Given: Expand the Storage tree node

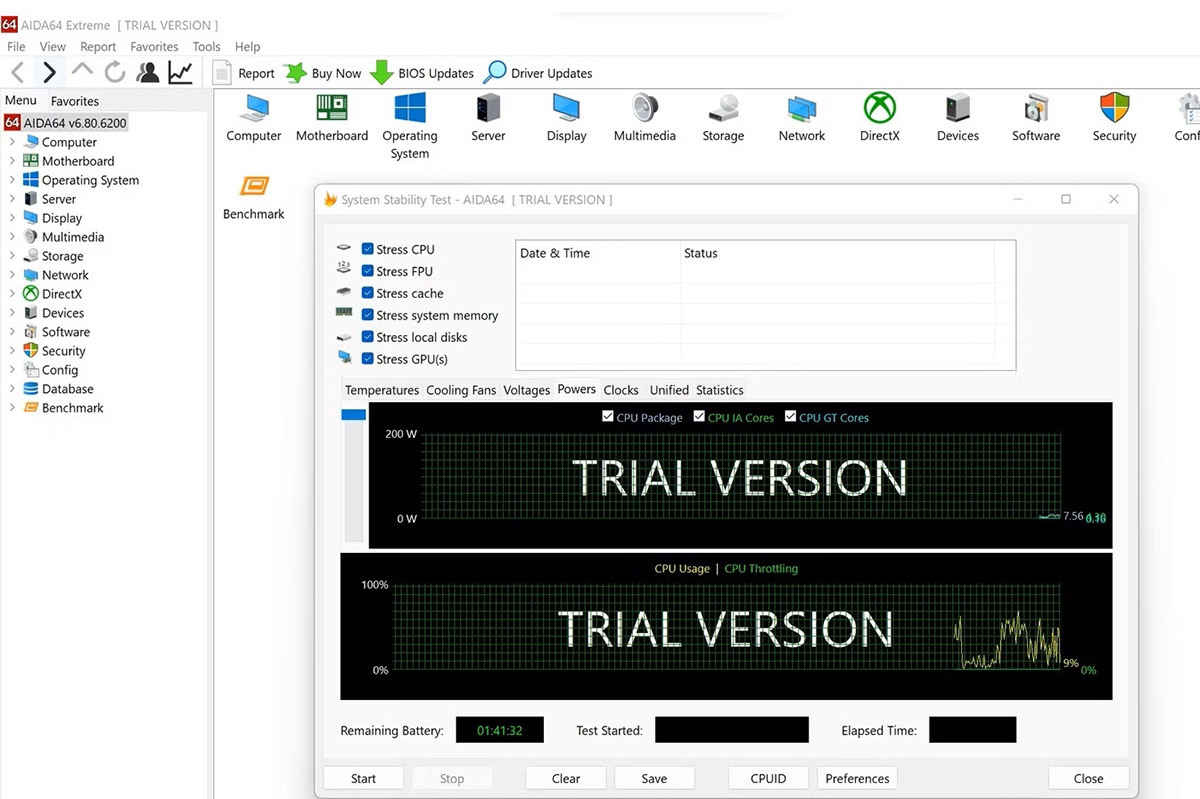Looking at the screenshot, I should pyautogui.click(x=12, y=256).
